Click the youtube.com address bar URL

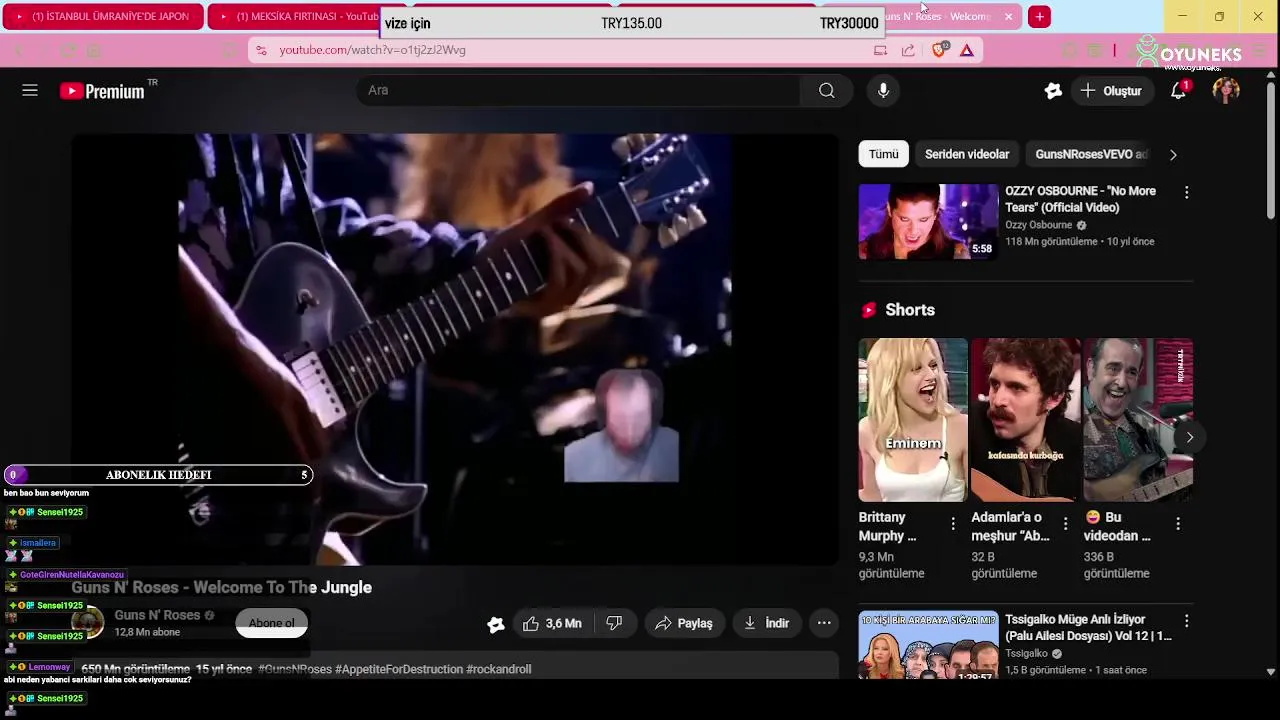click(372, 50)
